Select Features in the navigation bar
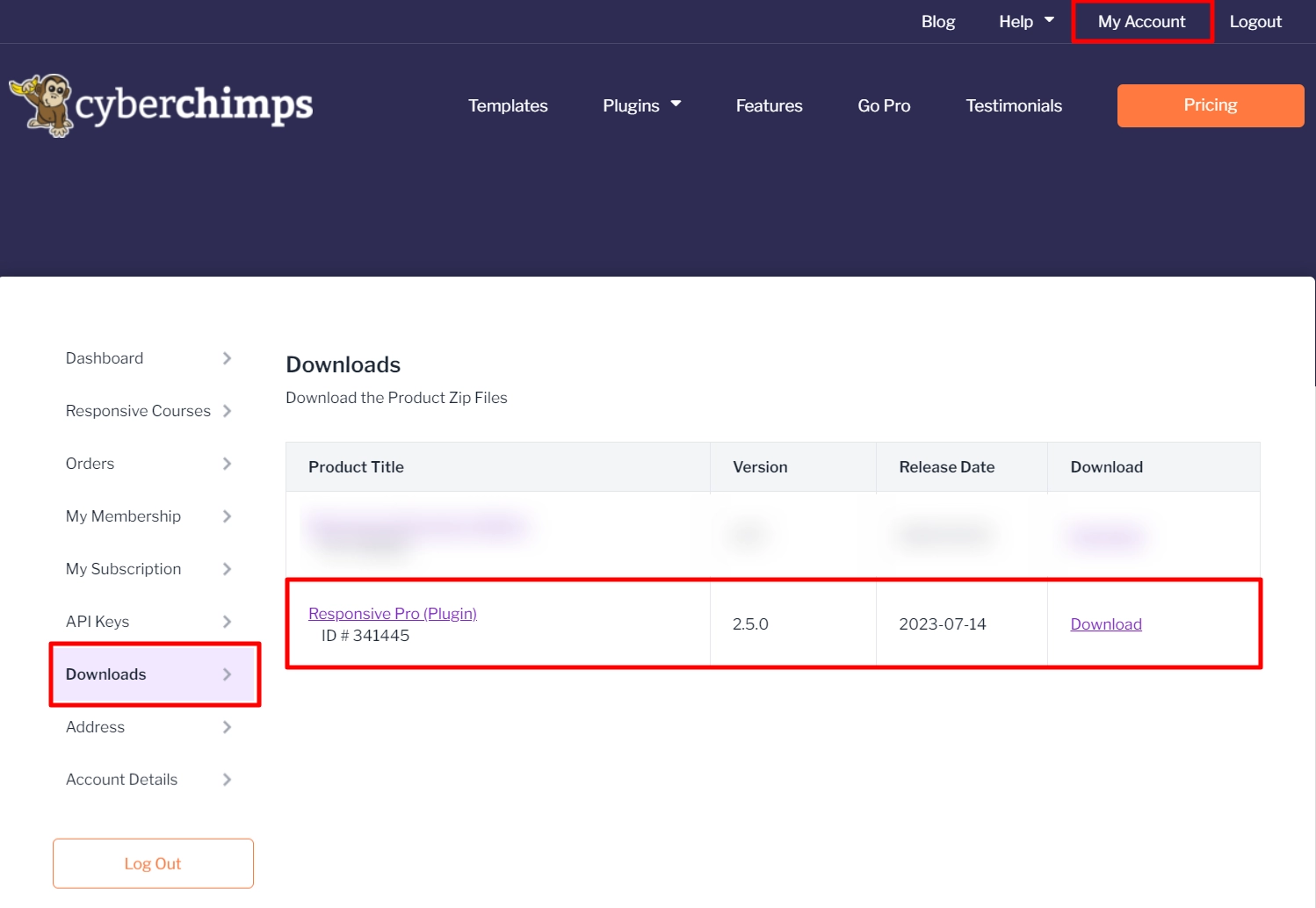1316x908 pixels. point(769,105)
